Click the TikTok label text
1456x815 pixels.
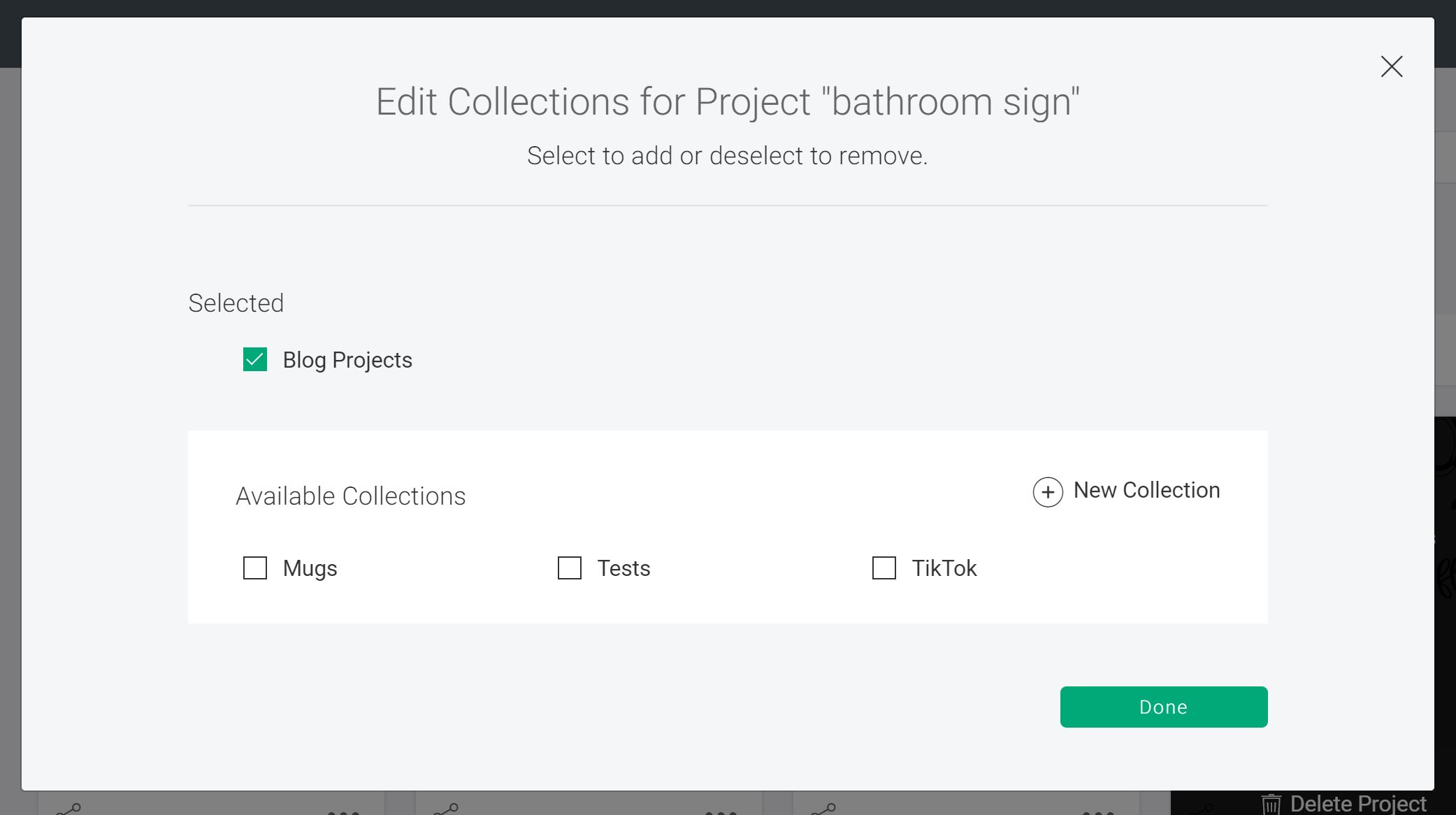(x=944, y=568)
